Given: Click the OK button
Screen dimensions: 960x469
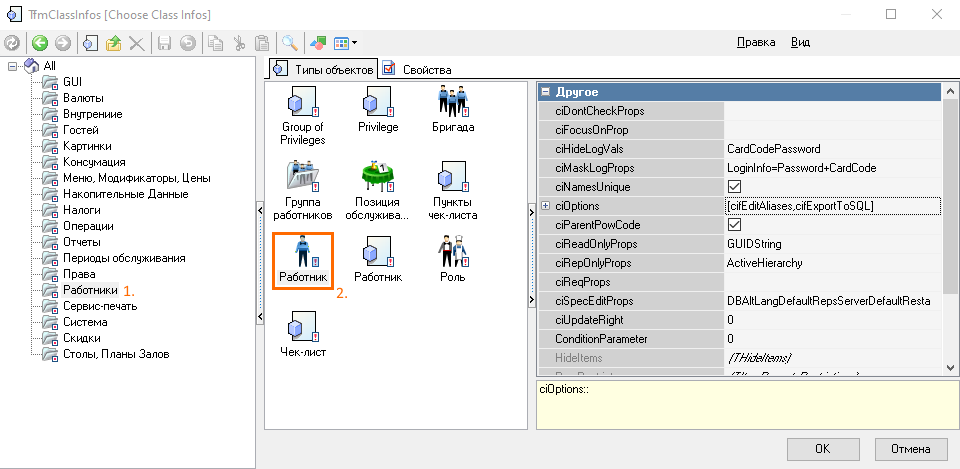Looking at the screenshot, I should [821, 448].
